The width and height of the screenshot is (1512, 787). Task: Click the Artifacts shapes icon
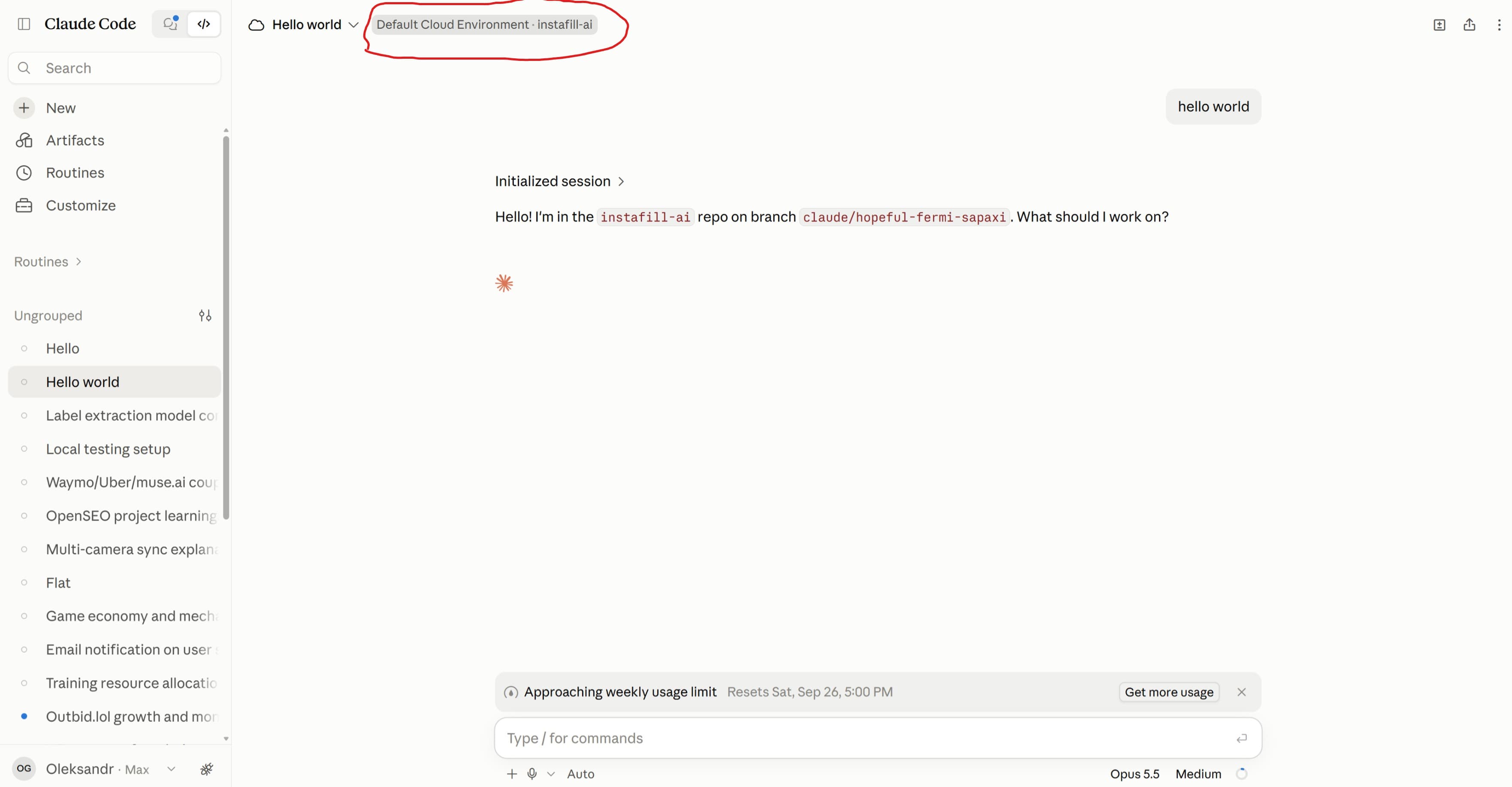[x=24, y=140]
